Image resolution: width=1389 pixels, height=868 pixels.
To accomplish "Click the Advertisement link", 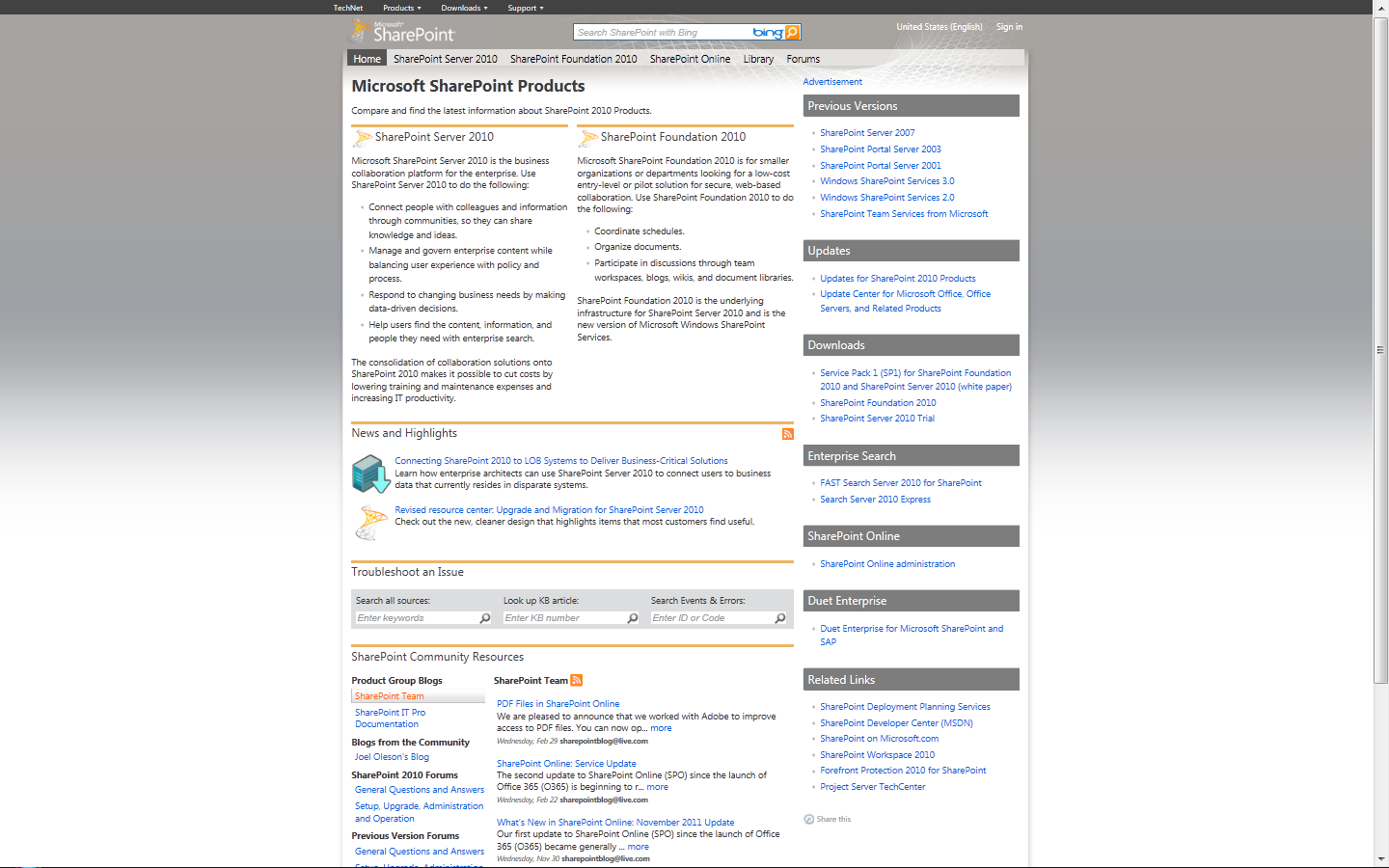I will (832, 82).
